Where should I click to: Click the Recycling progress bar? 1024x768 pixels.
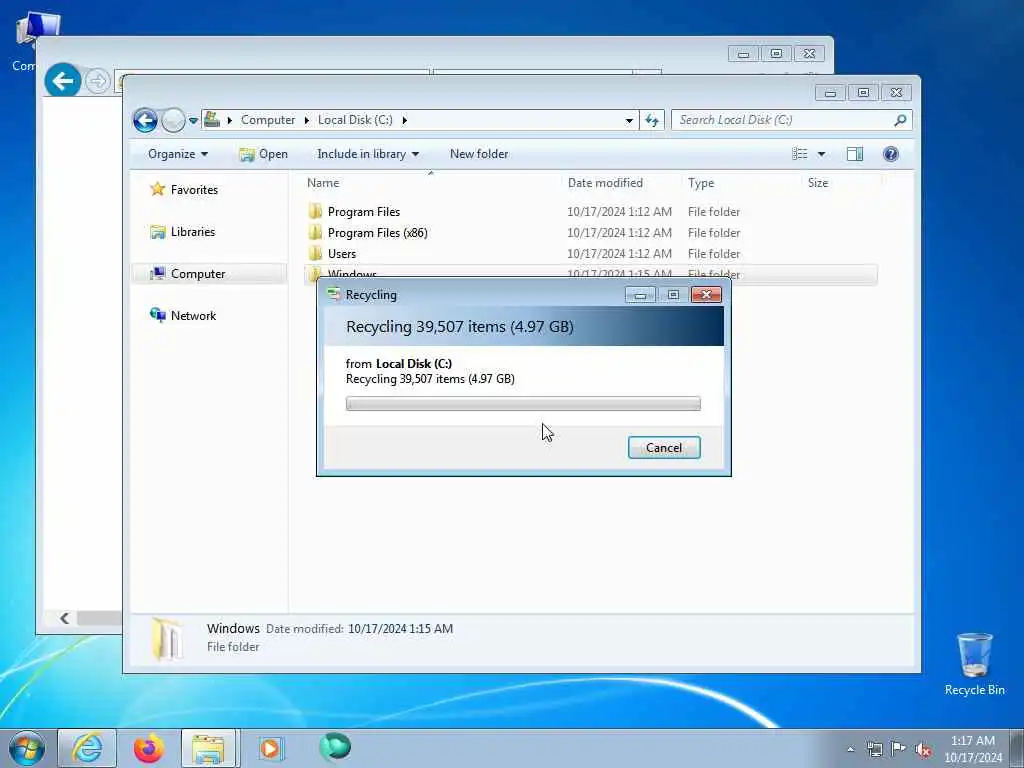(523, 404)
